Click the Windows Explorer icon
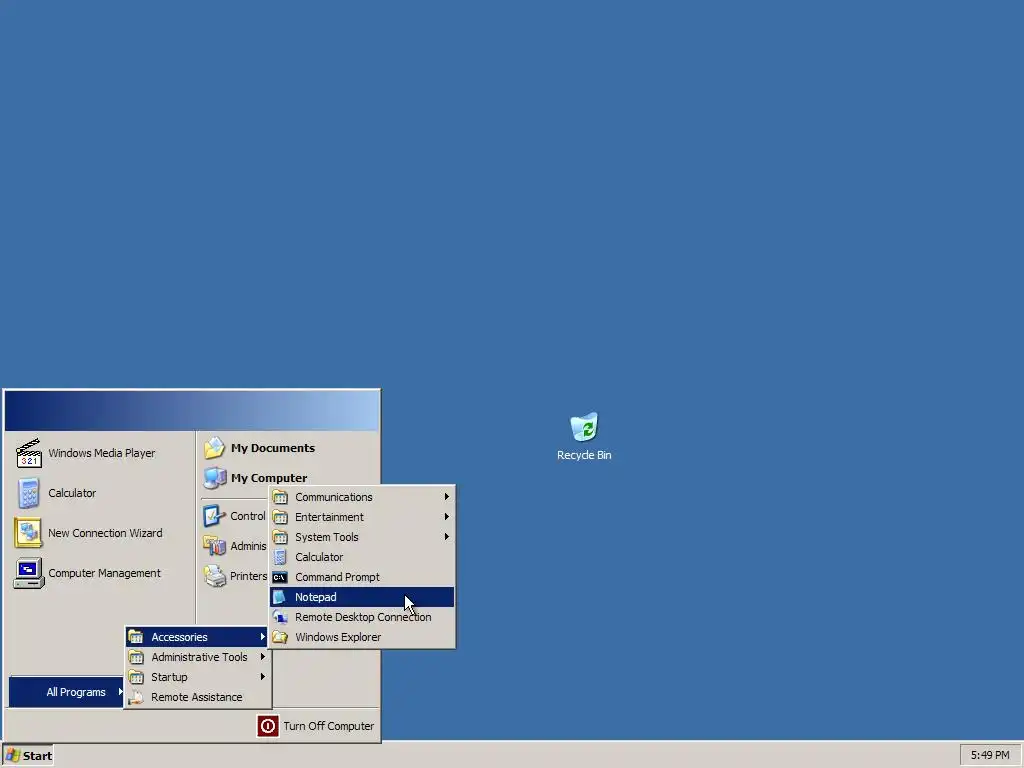This screenshot has width=1024, height=768. tap(280, 637)
